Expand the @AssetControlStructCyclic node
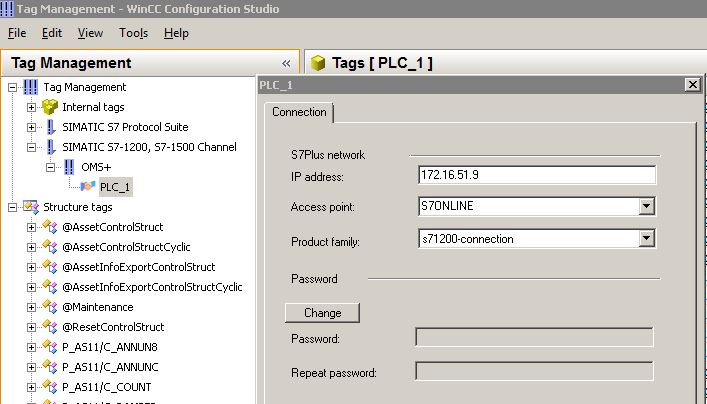This screenshot has height=404, width=707. (31, 248)
